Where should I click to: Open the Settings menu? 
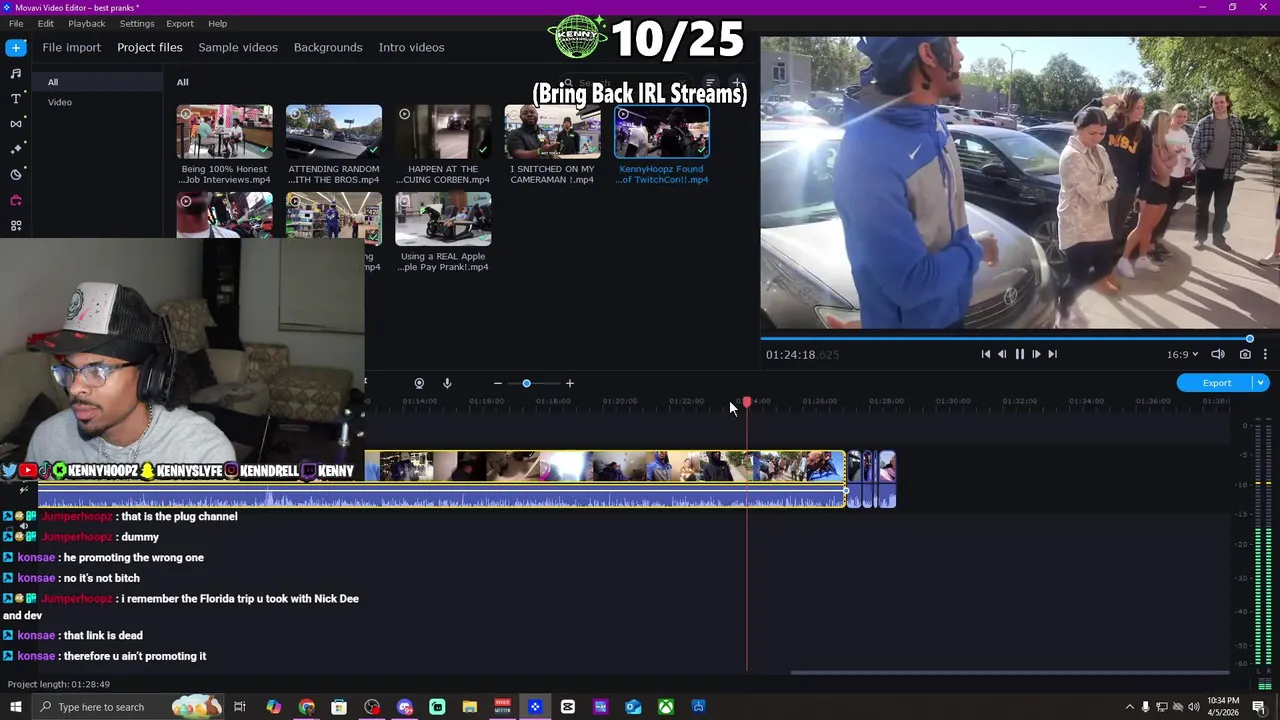[137, 23]
